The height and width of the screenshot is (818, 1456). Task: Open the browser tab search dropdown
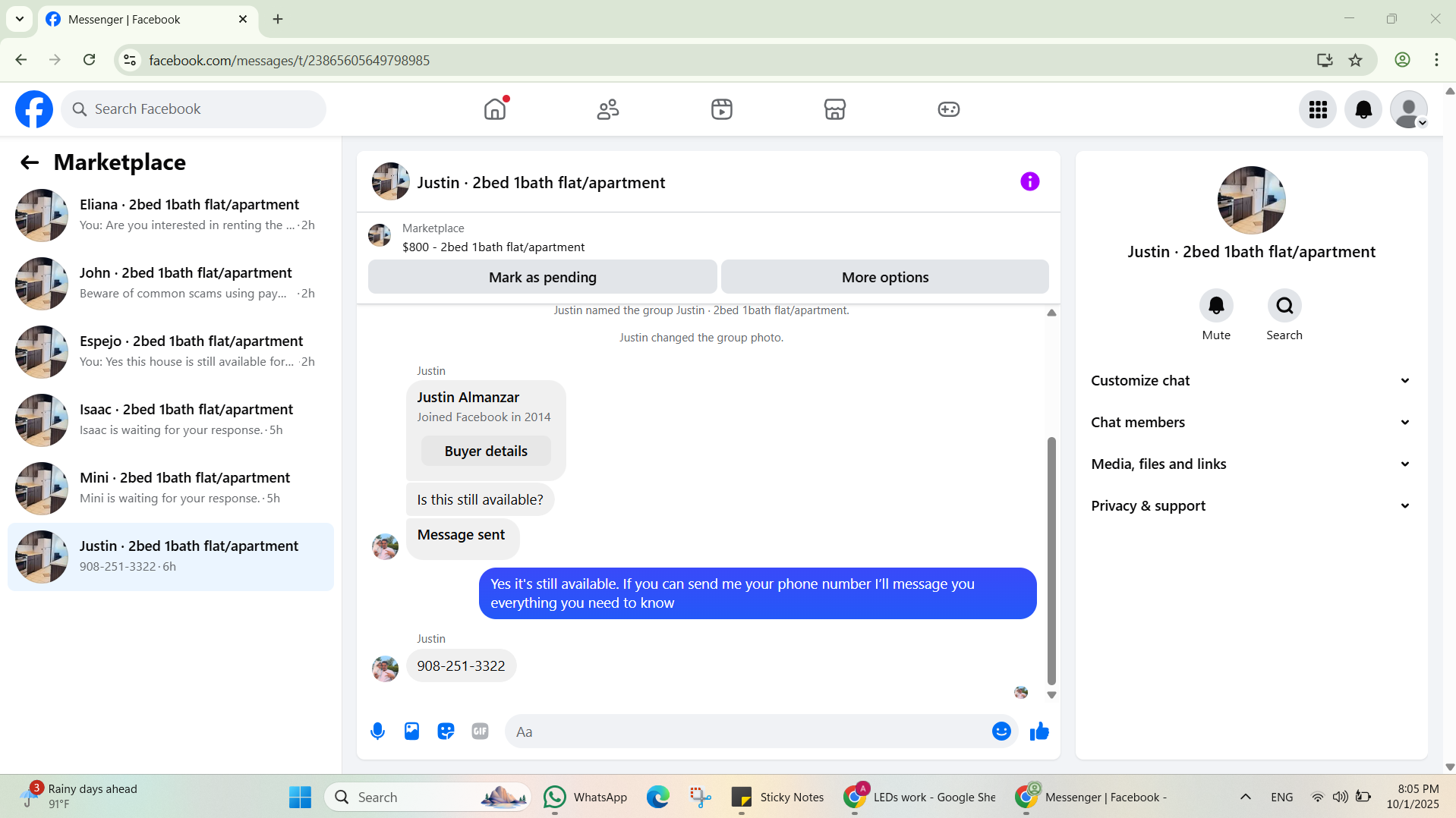pyautogui.click(x=20, y=19)
